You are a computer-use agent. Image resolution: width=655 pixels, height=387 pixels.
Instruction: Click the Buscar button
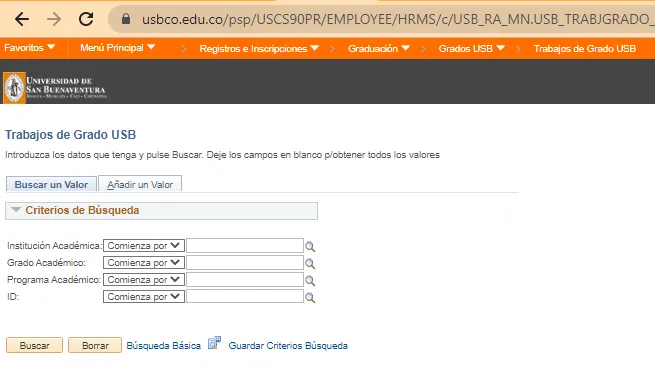[34, 346]
